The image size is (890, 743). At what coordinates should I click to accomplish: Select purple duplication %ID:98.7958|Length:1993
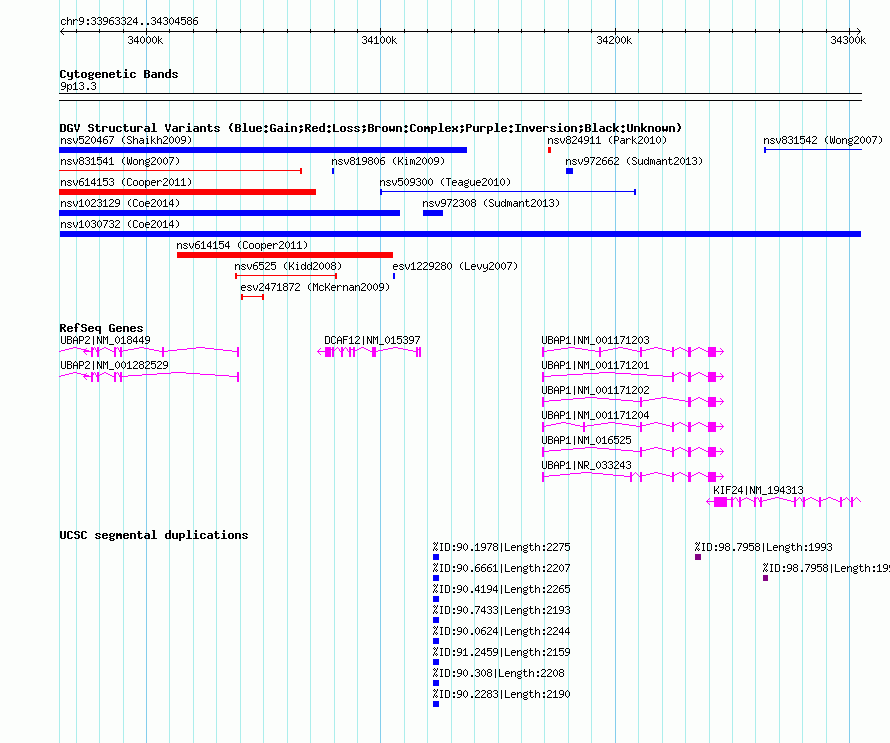[x=763, y=547]
